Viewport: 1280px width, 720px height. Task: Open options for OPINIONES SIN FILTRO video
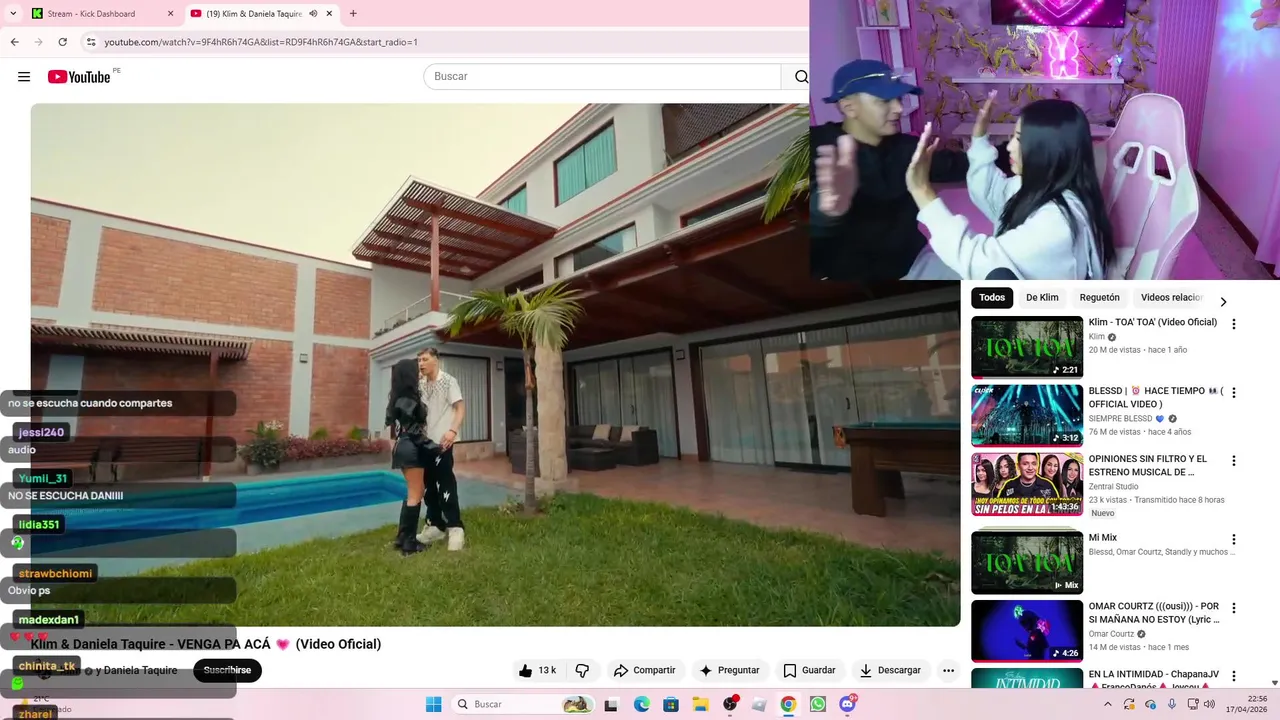(x=1233, y=461)
